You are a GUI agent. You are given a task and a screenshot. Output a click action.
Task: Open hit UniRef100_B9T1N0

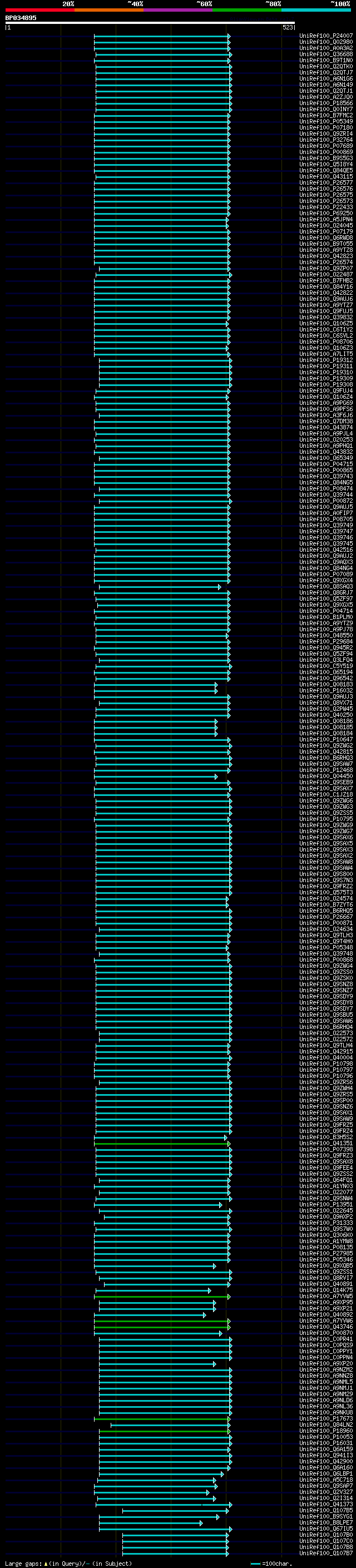coord(326,60)
